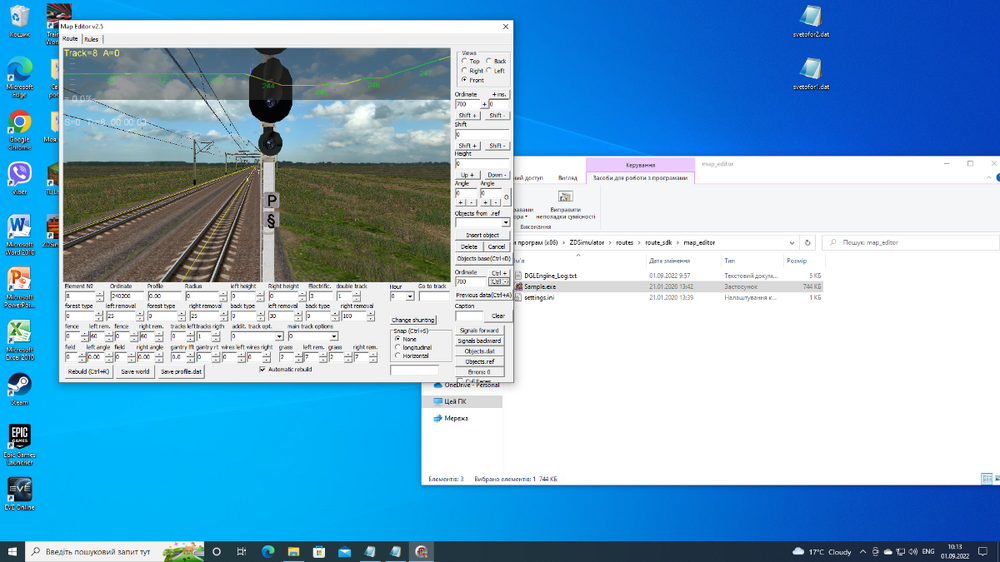The image size is (1000, 562).
Task: Expand the Objects from .ref dropdown
Action: (505, 223)
